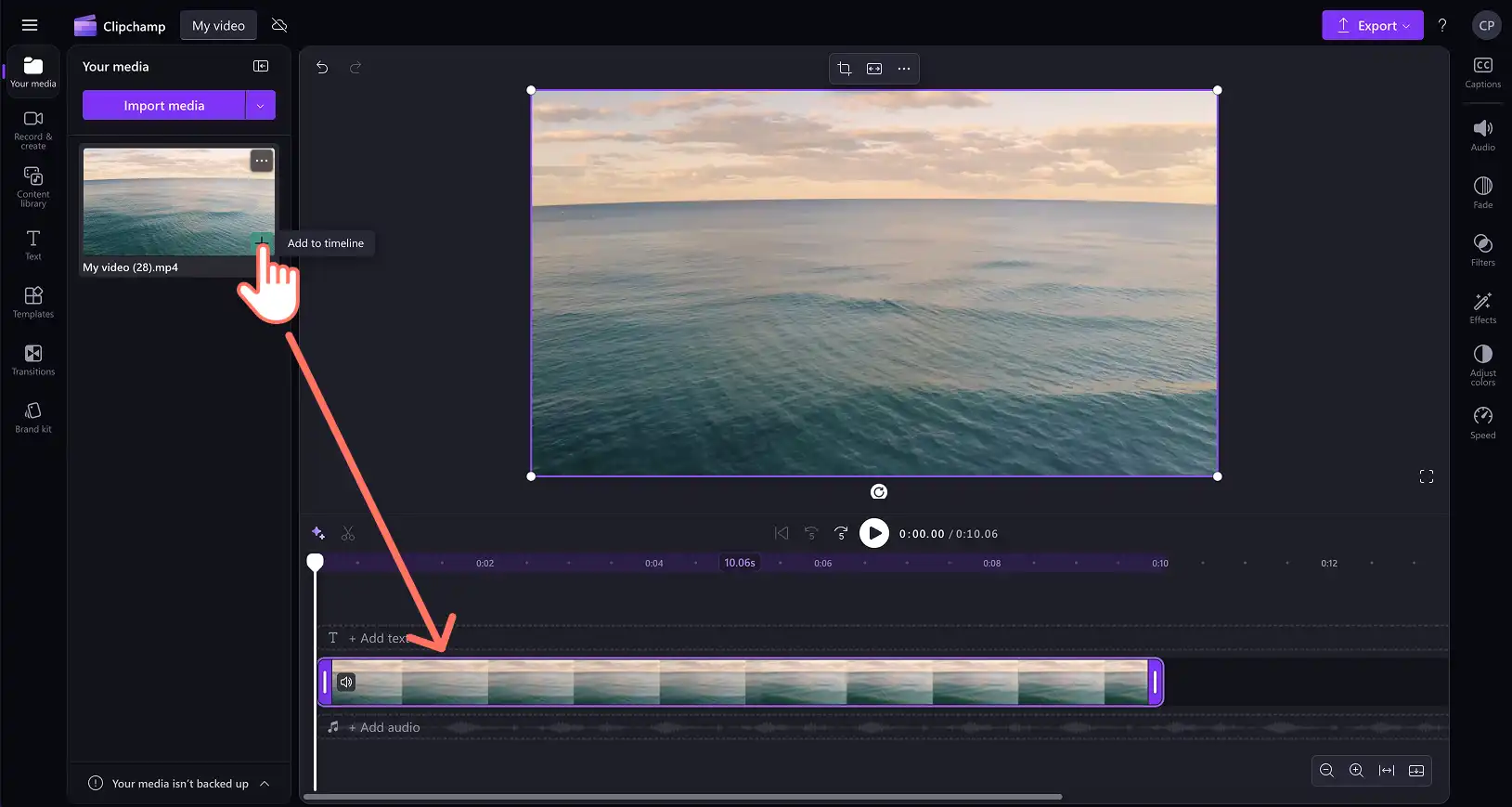Viewport: 1512px width, 807px height.
Task: Expand the Import media dropdown arrow
Action: 261,105
